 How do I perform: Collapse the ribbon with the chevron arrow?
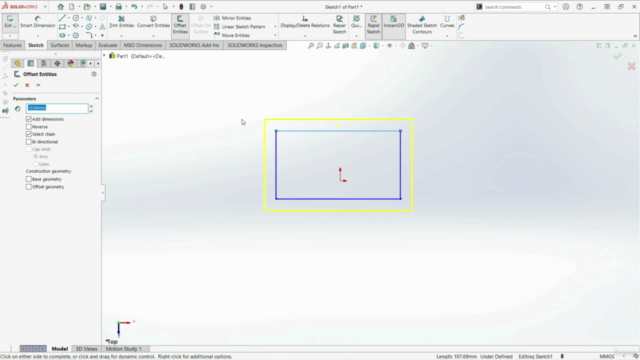coord(635,36)
